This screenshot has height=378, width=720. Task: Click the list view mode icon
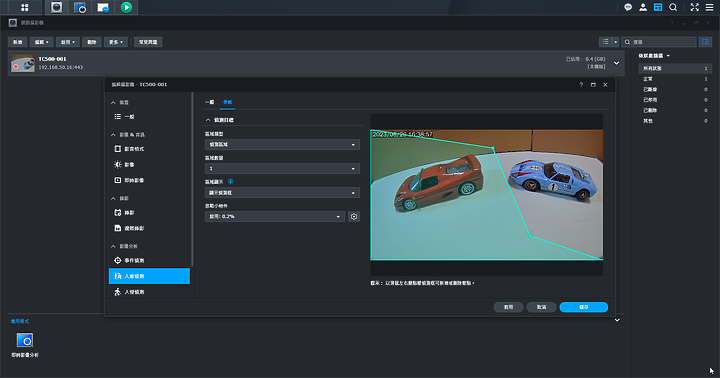(606, 42)
